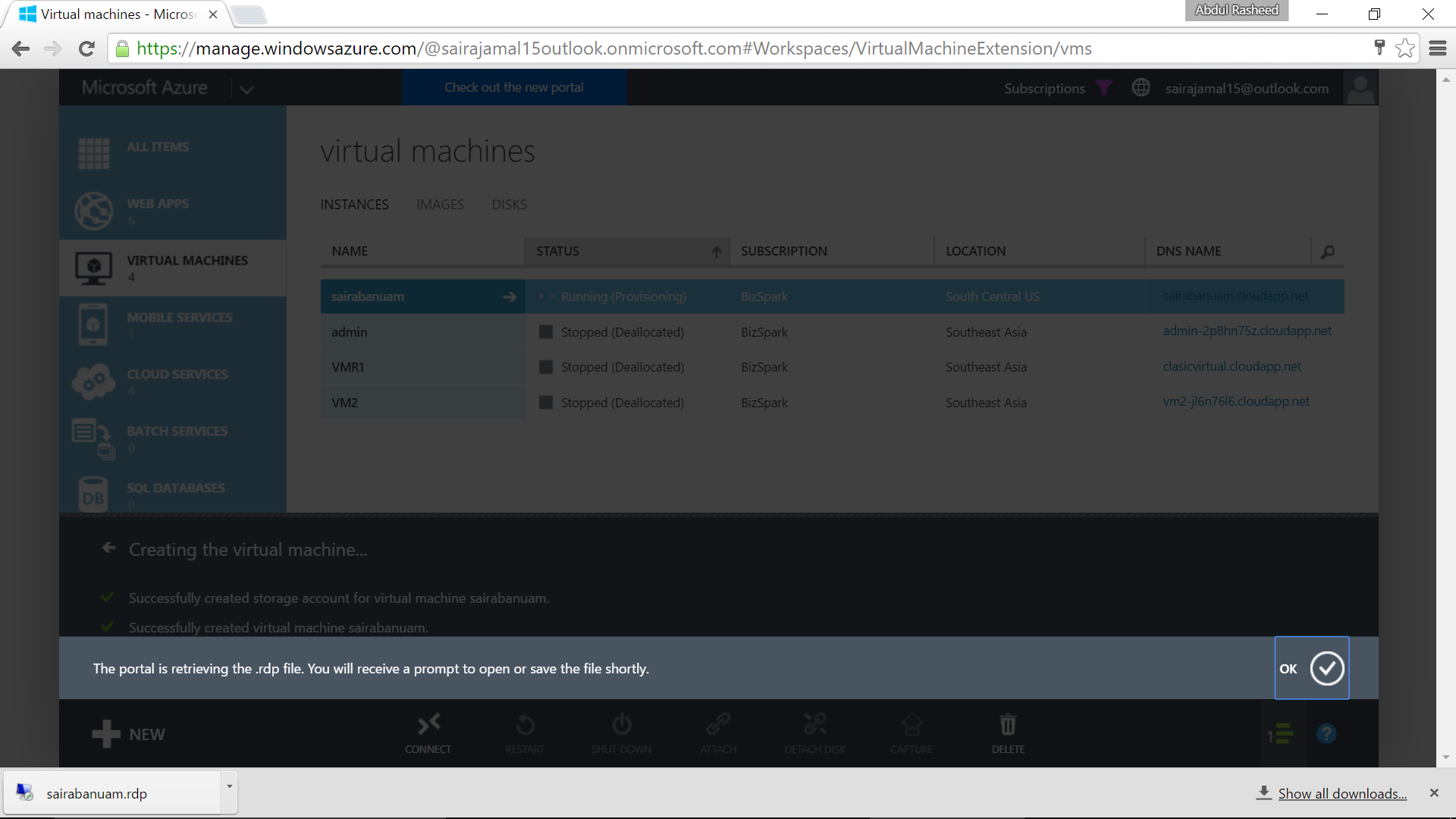Switch to the Disks tab
This screenshot has height=819, width=1456.
click(x=509, y=205)
